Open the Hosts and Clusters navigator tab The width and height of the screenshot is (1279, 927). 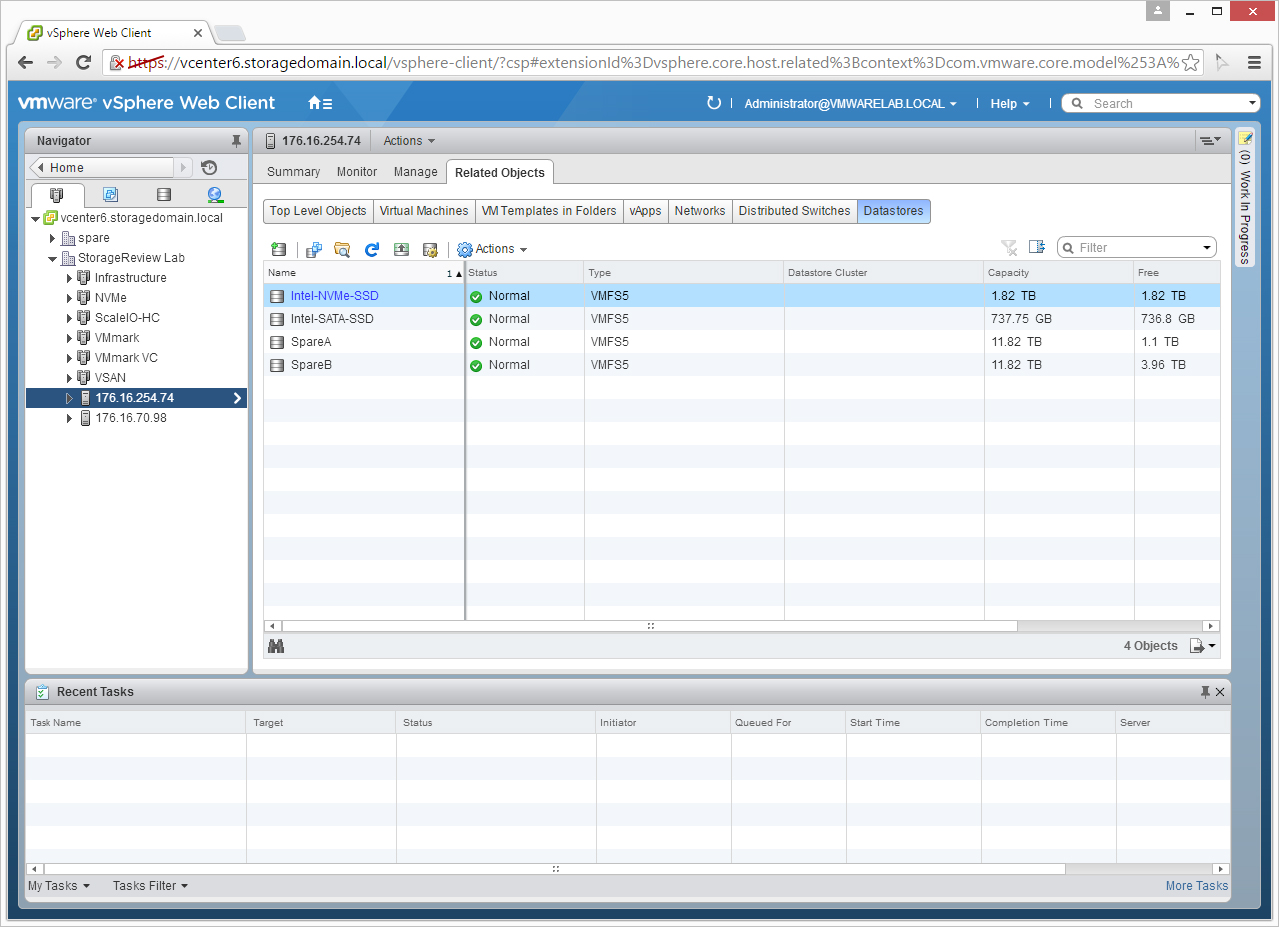[x=57, y=195]
